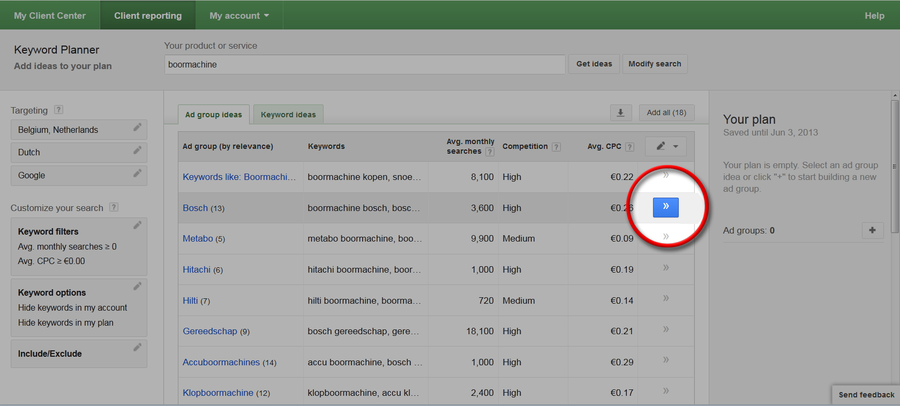Add the Bosch ad group to plan
The width and height of the screenshot is (900, 406).
pos(665,206)
